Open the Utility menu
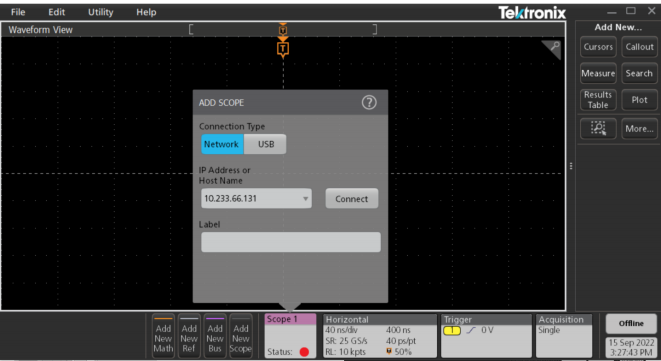This screenshot has height=361, width=661. (x=100, y=12)
